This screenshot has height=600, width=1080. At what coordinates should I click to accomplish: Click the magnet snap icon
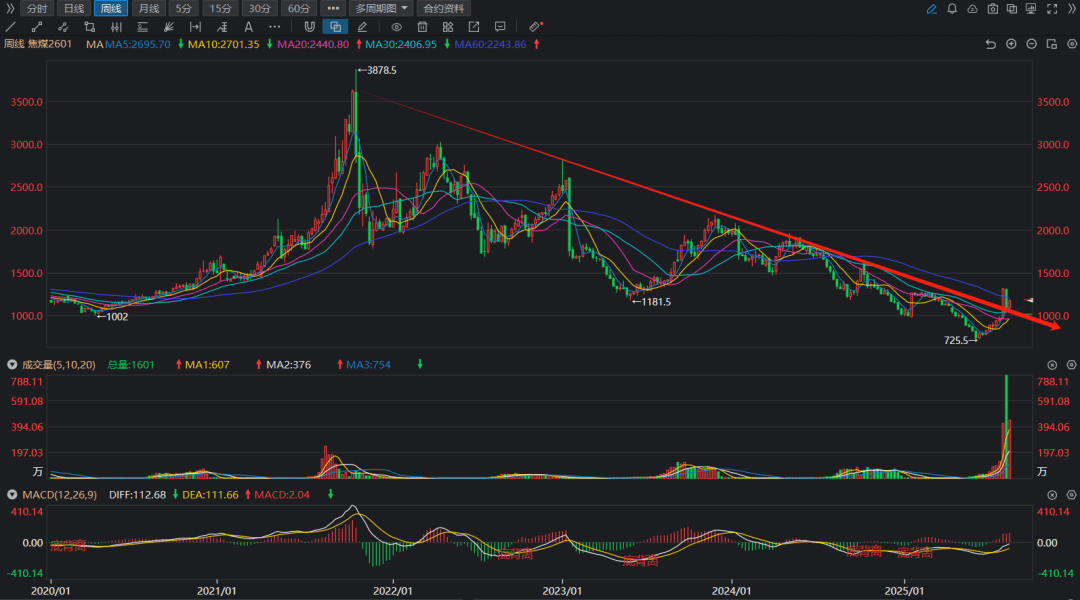click(309, 27)
